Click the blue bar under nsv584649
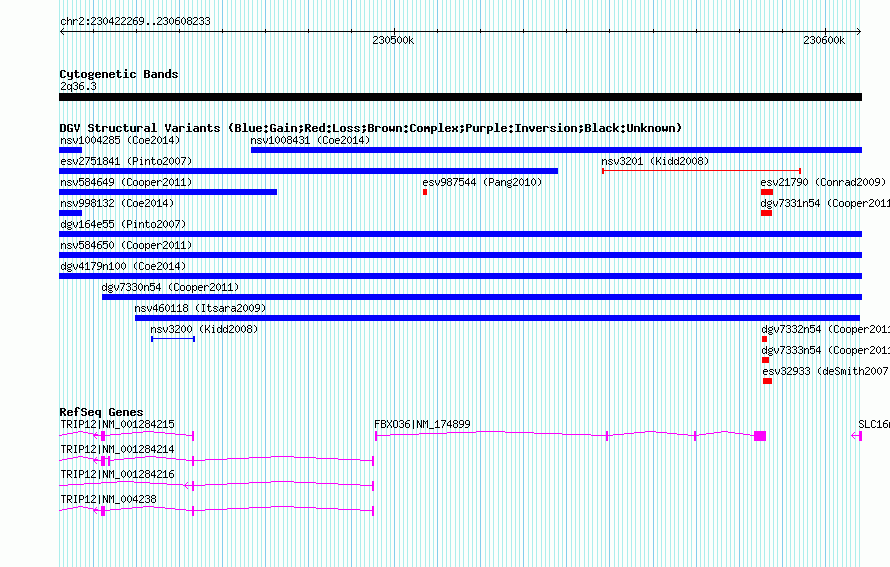Image resolution: width=890 pixels, height=567 pixels. point(168,192)
